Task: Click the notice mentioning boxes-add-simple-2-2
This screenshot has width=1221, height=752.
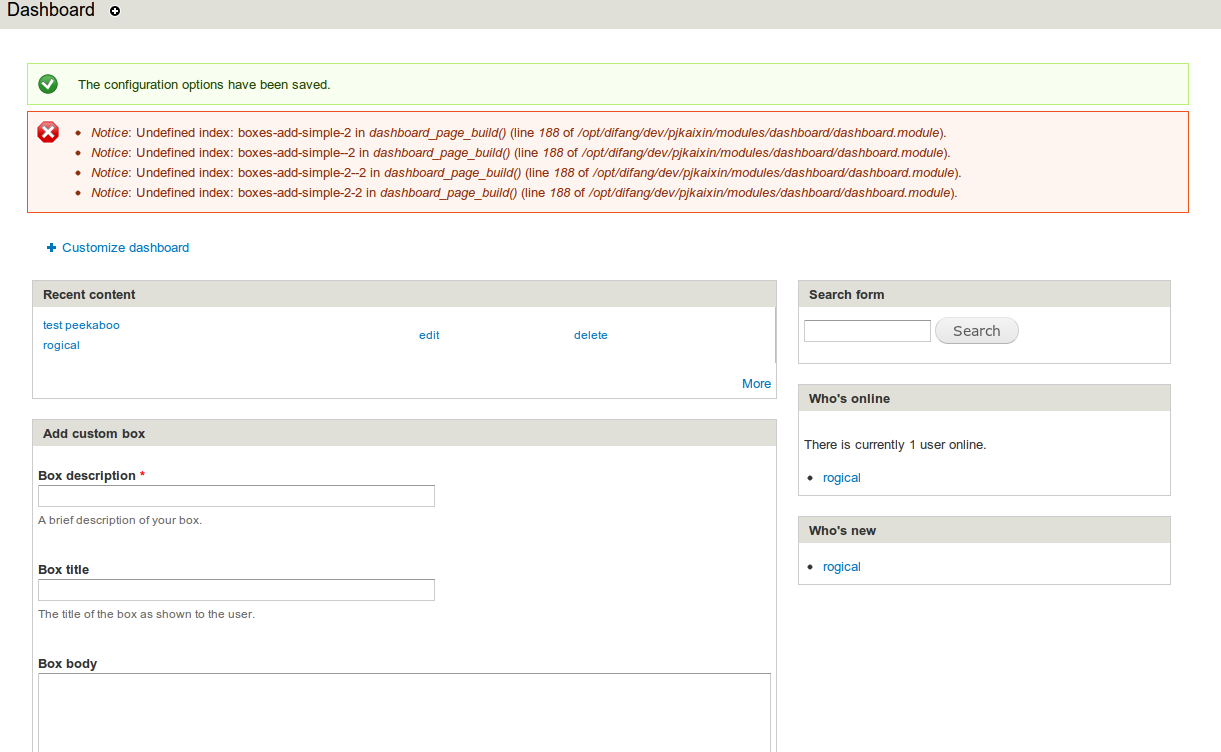Action: click(524, 192)
